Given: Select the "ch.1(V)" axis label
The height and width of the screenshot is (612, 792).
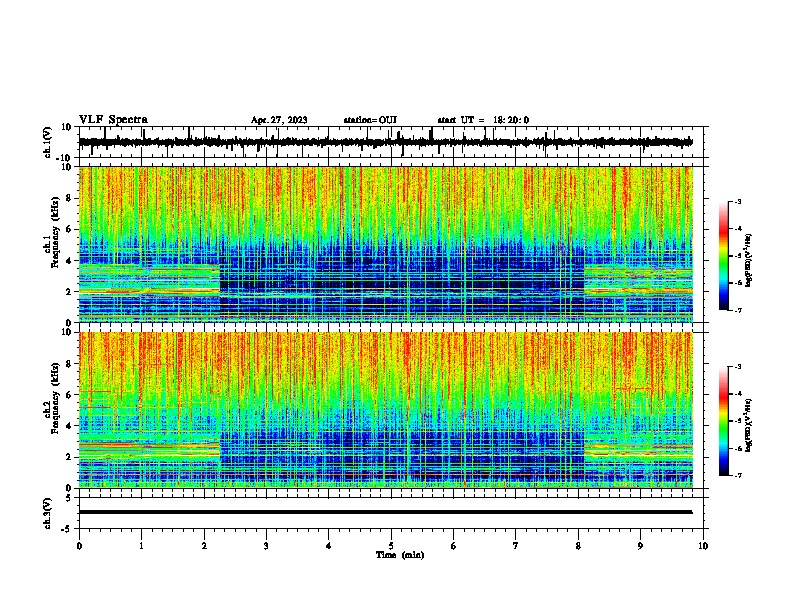Looking at the screenshot, I should (x=48, y=142).
